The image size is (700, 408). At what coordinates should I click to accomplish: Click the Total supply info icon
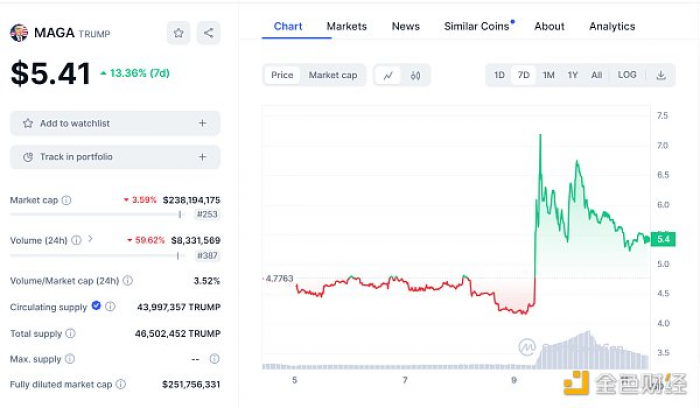71,333
